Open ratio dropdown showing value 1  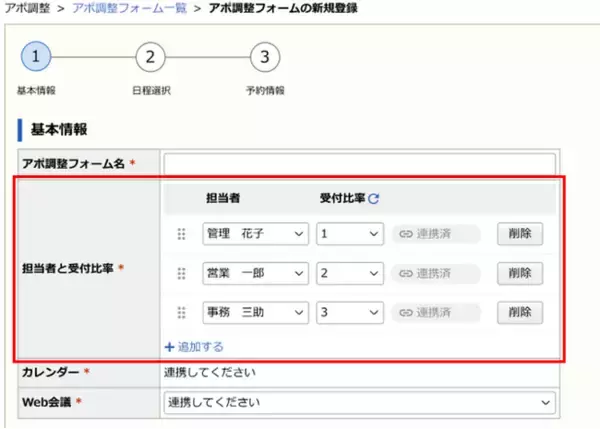pos(349,234)
